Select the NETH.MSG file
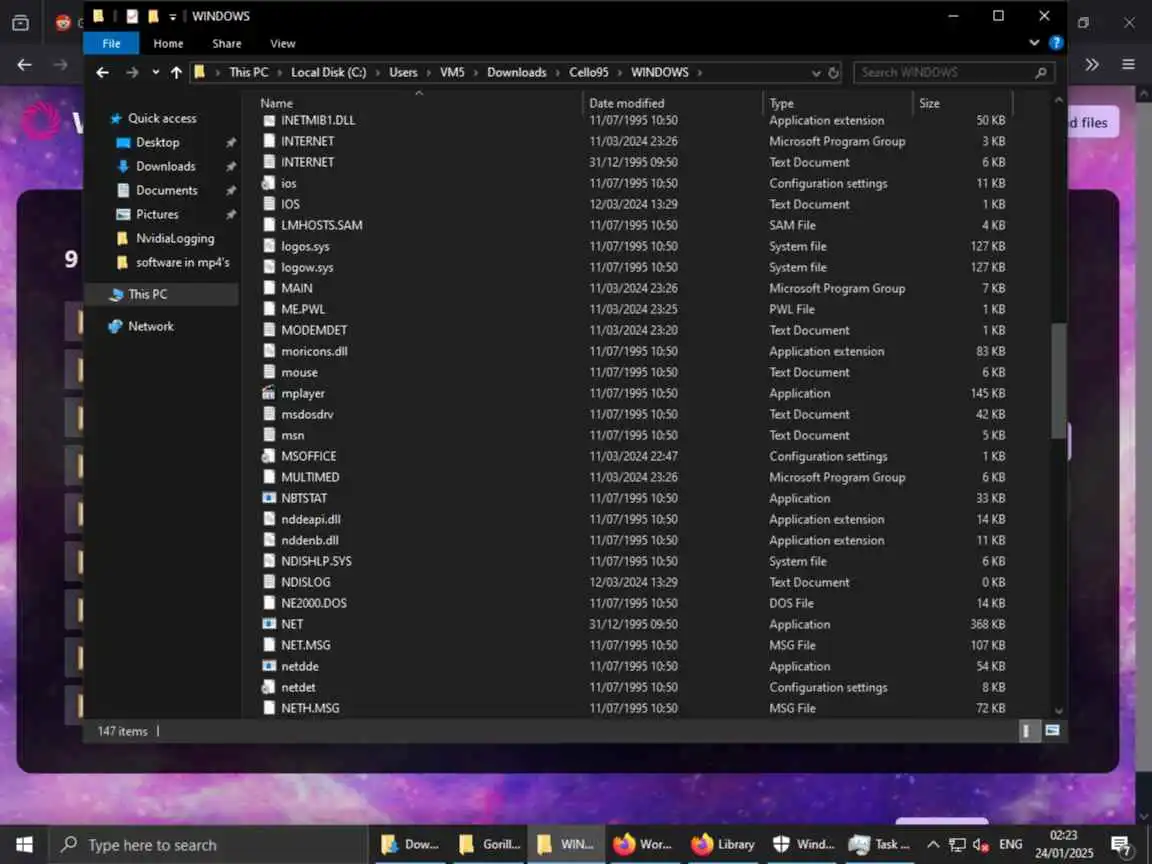 pos(310,709)
